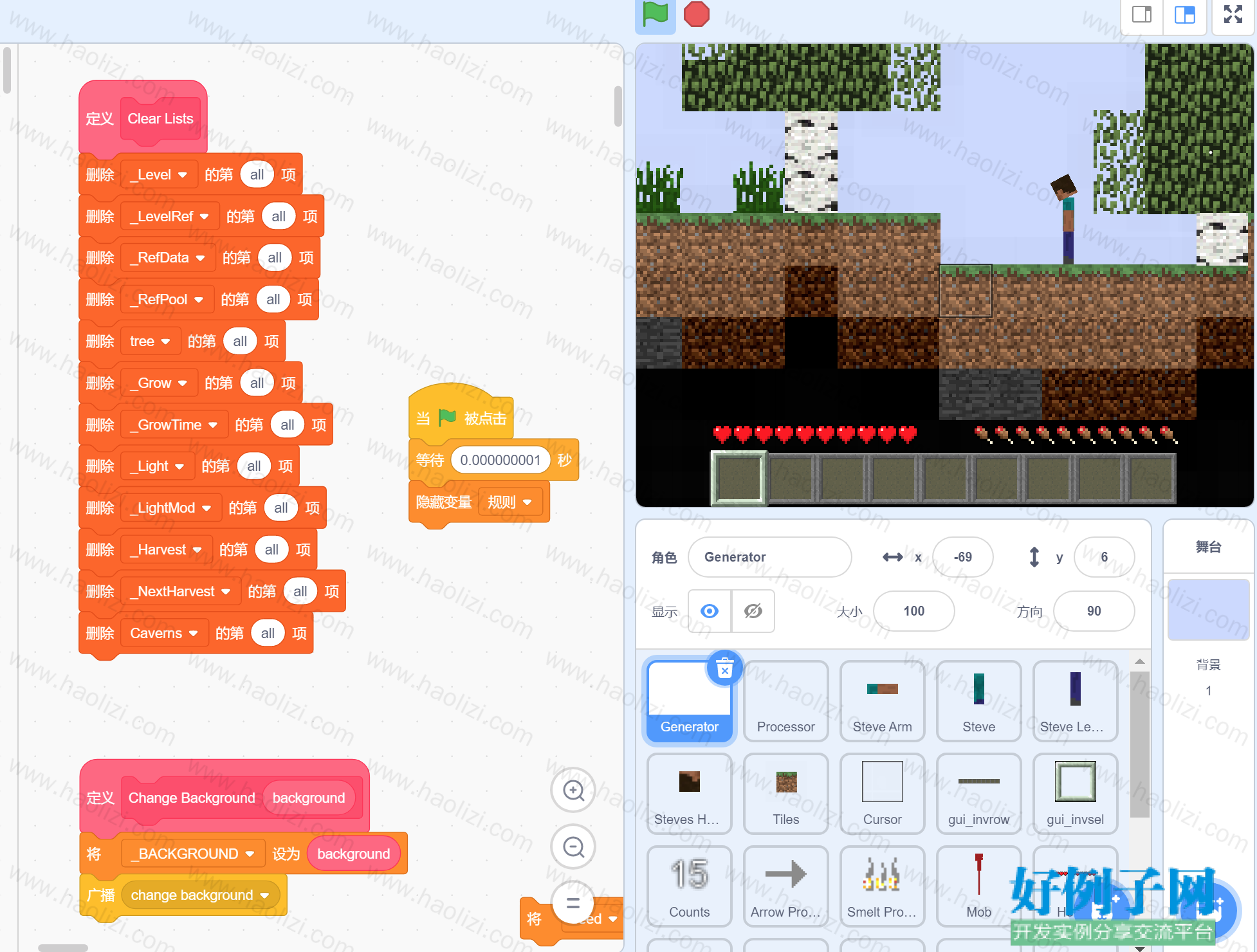This screenshot has height=952, width=1257.
Task: Edit the sprite direction value 90
Action: coord(1094,611)
